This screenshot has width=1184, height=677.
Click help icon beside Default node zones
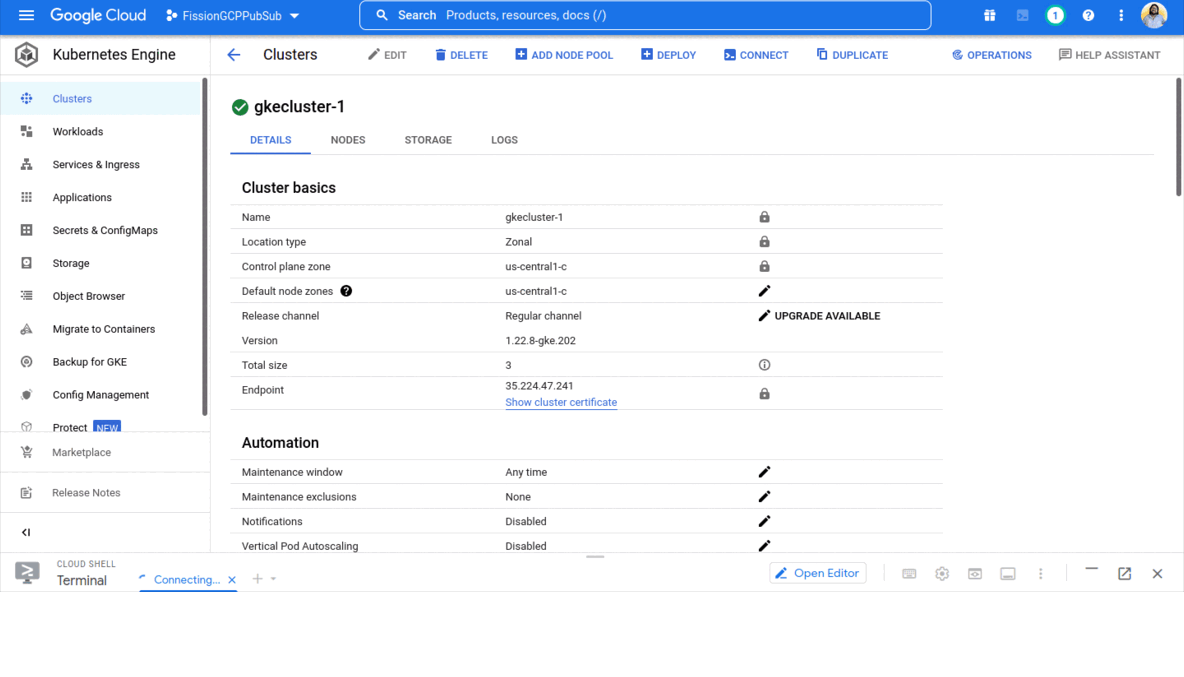click(x=346, y=291)
